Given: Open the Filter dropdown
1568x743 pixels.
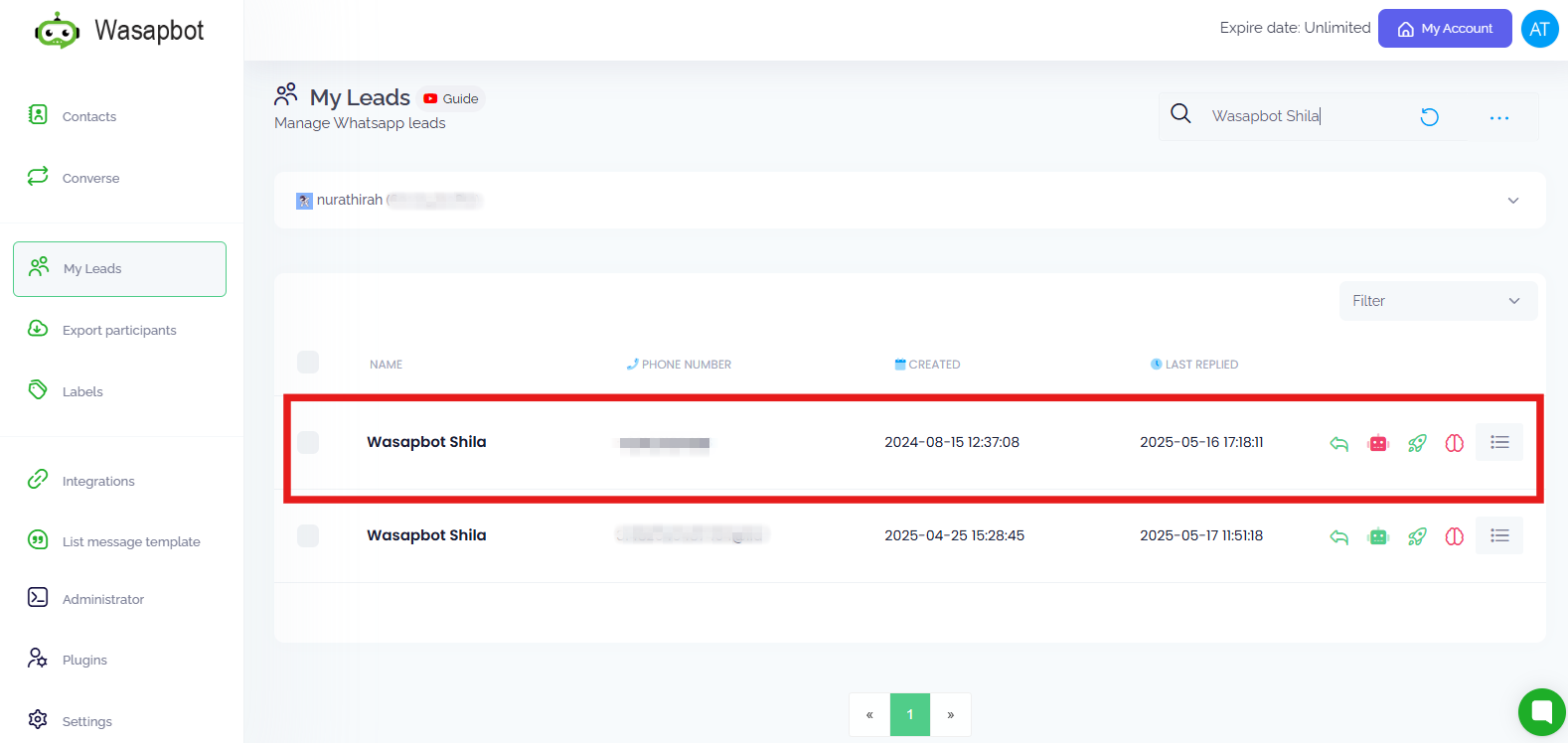Looking at the screenshot, I should click(1438, 301).
